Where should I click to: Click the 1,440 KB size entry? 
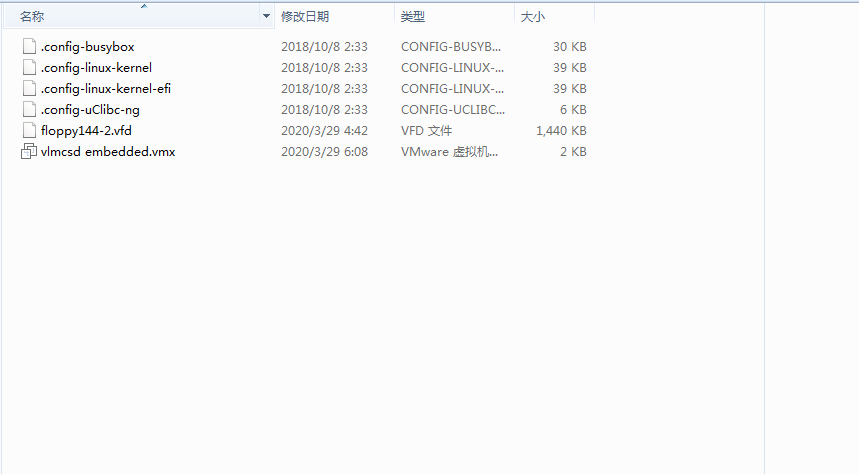point(561,131)
